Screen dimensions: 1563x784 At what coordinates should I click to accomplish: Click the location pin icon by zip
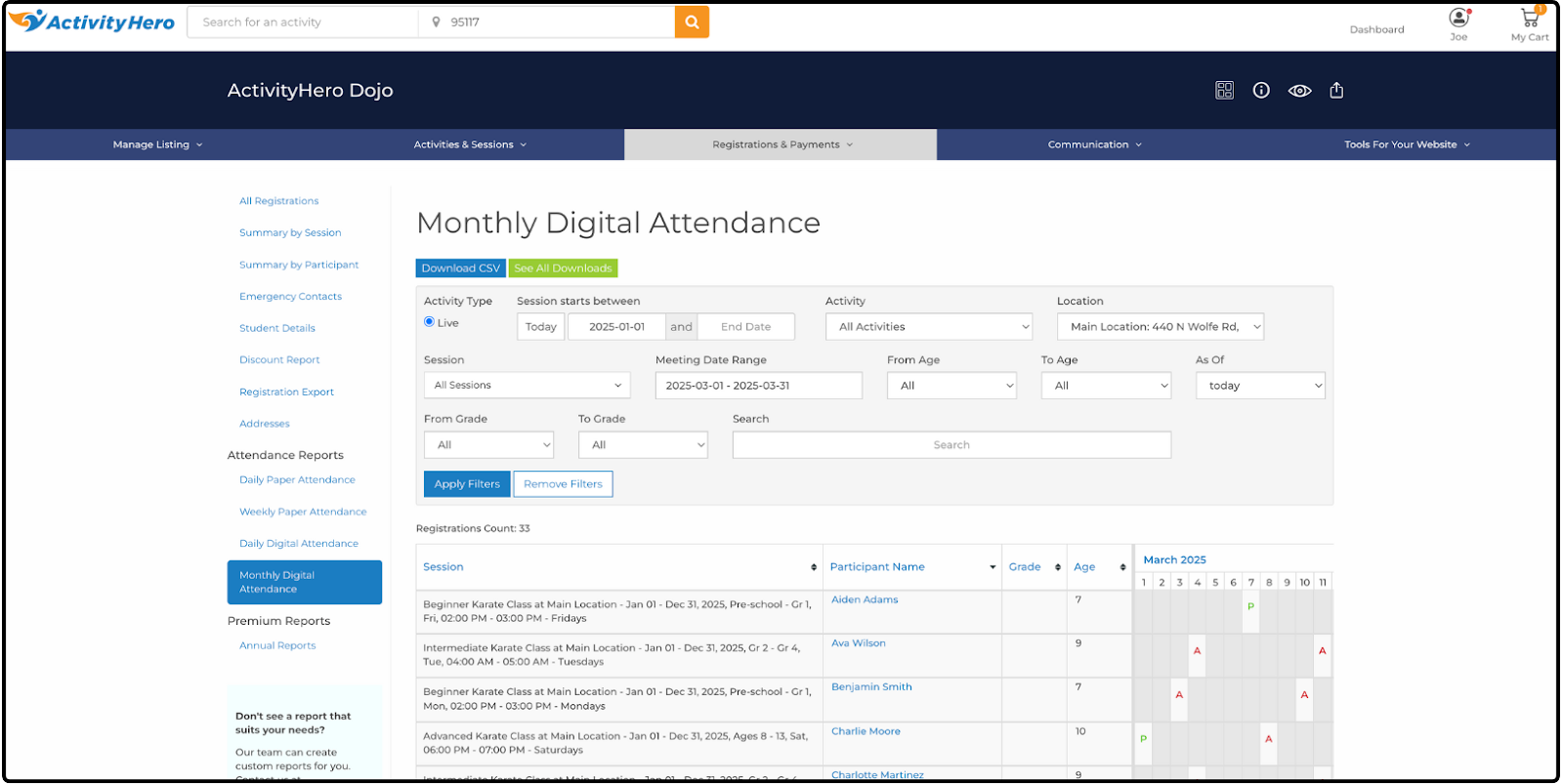pyautogui.click(x=436, y=21)
